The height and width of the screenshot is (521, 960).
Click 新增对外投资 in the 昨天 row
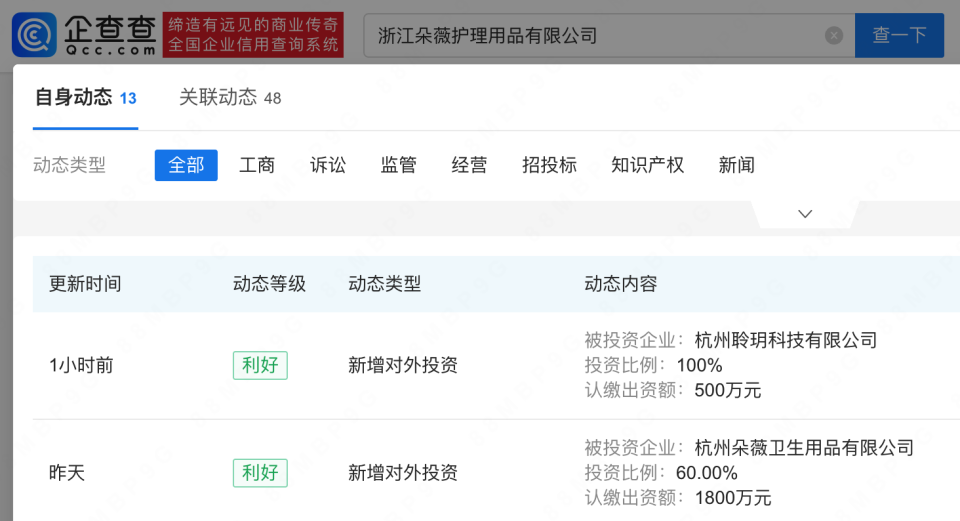pos(403,473)
